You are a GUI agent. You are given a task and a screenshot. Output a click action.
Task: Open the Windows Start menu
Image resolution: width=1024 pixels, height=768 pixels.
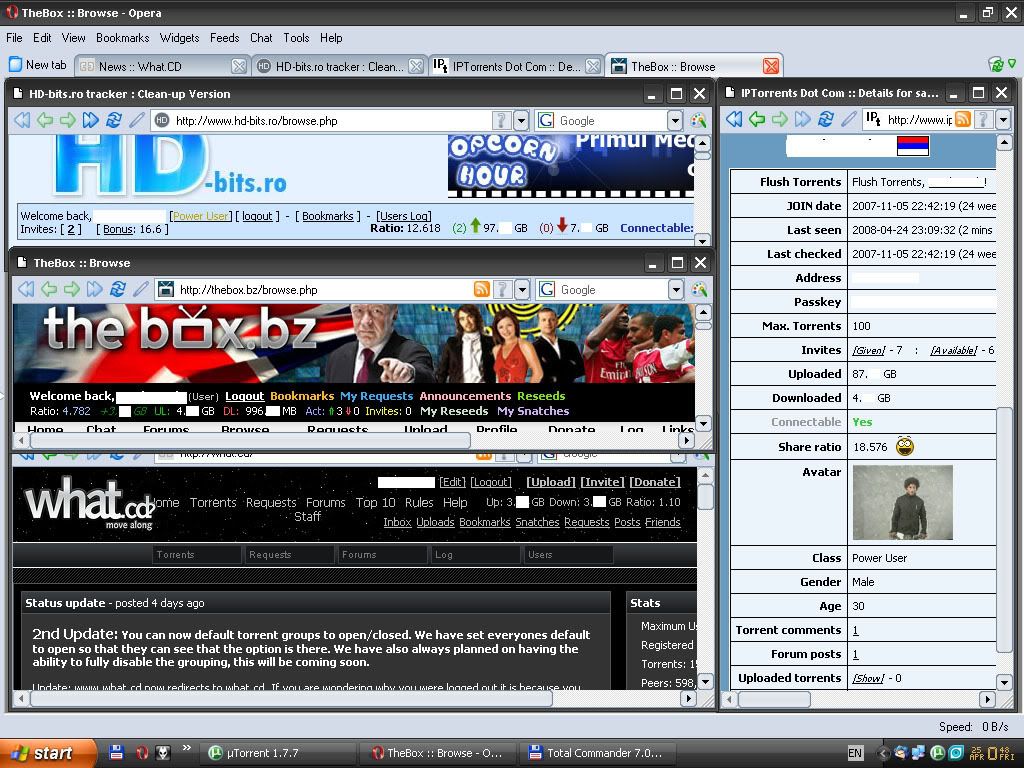point(48,753)
